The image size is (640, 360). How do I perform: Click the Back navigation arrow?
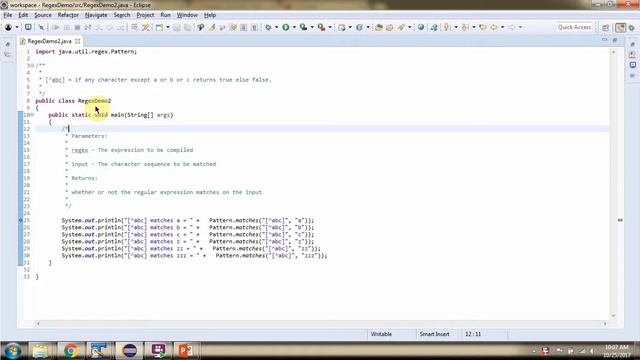494,27
